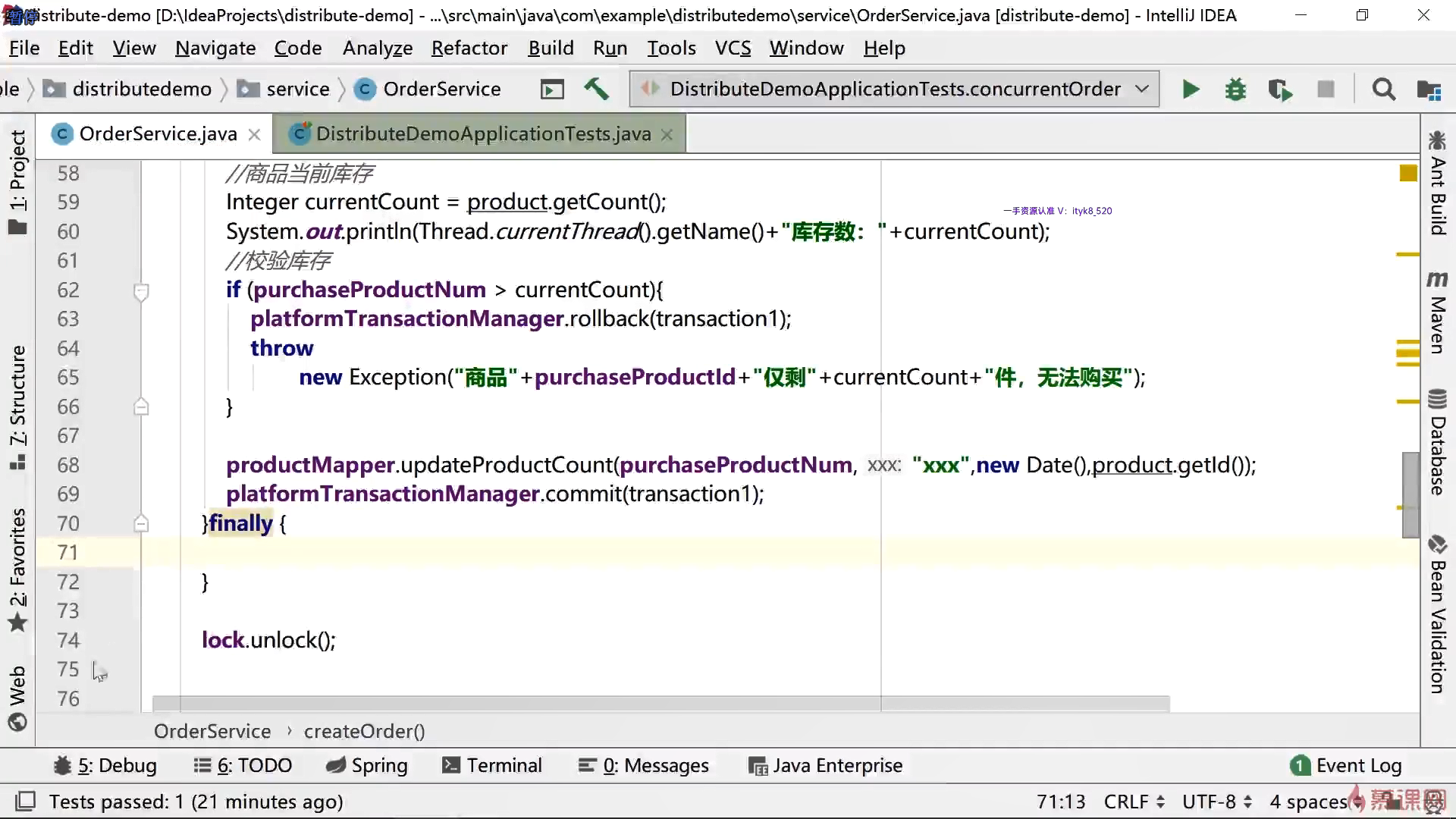Open the run configuration dropdown
Screen dimensions: 1456x819
click(x=1141, y=89)
